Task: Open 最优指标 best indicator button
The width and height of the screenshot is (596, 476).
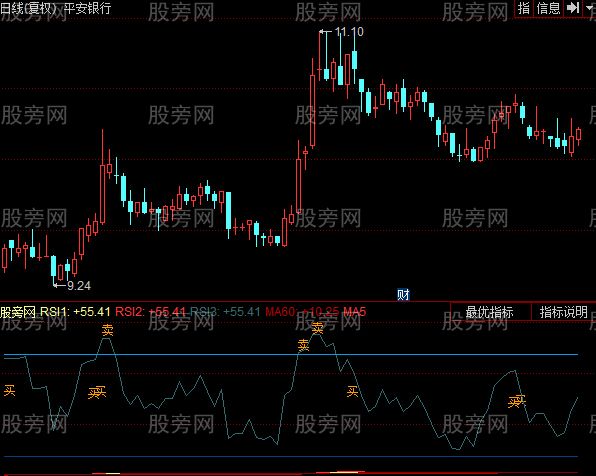Action: pyautogui.click(x=490, y=312)
